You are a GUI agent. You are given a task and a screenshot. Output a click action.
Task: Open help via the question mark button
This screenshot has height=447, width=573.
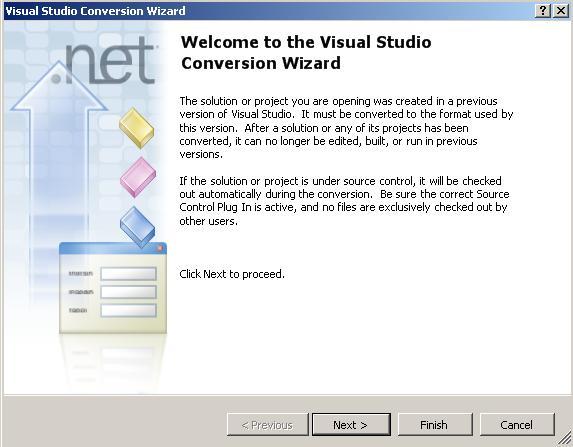[x=543, y=11]
